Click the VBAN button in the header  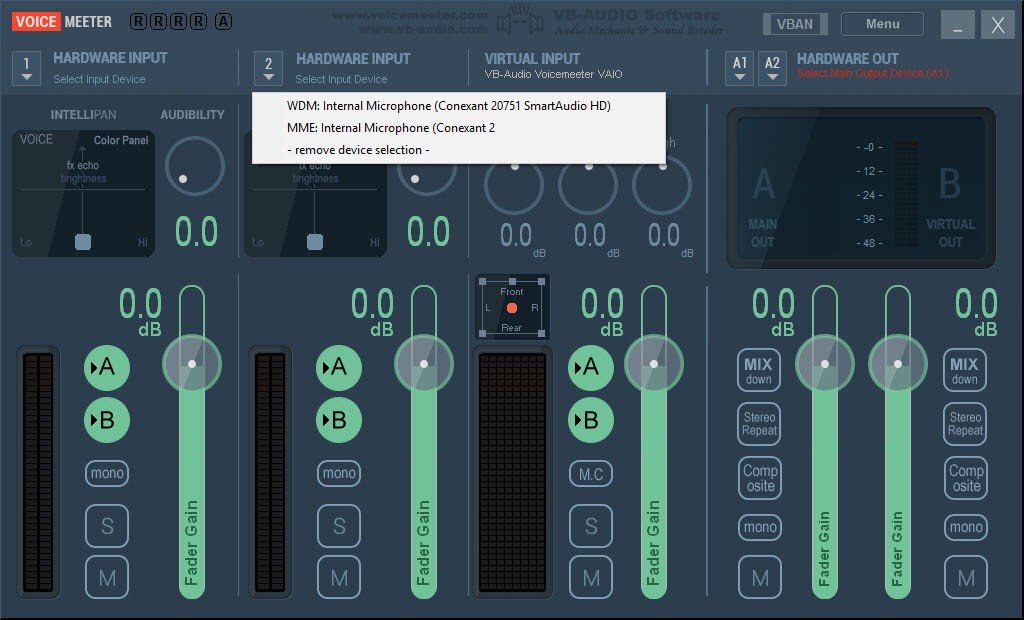coord(795,24)
